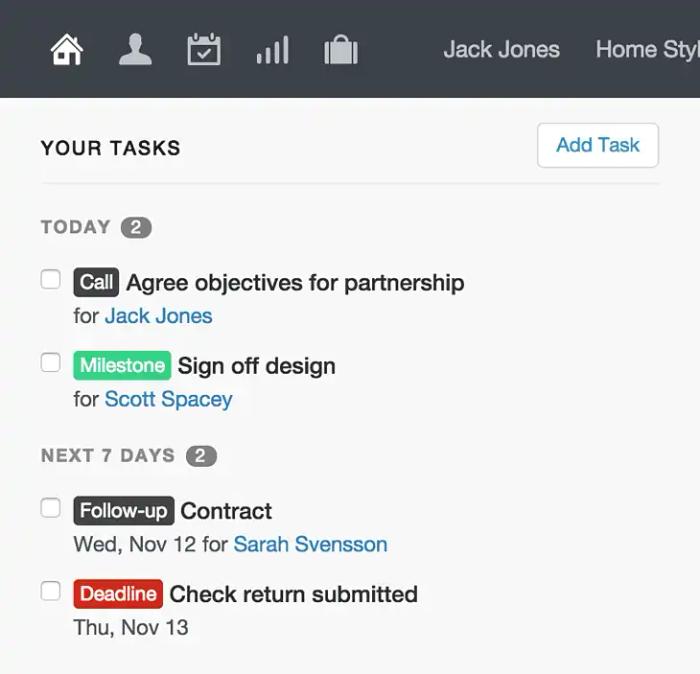
Task: Open Sarah Svensson's contact link
Action: pyautogui.click(x=310, y=545)
